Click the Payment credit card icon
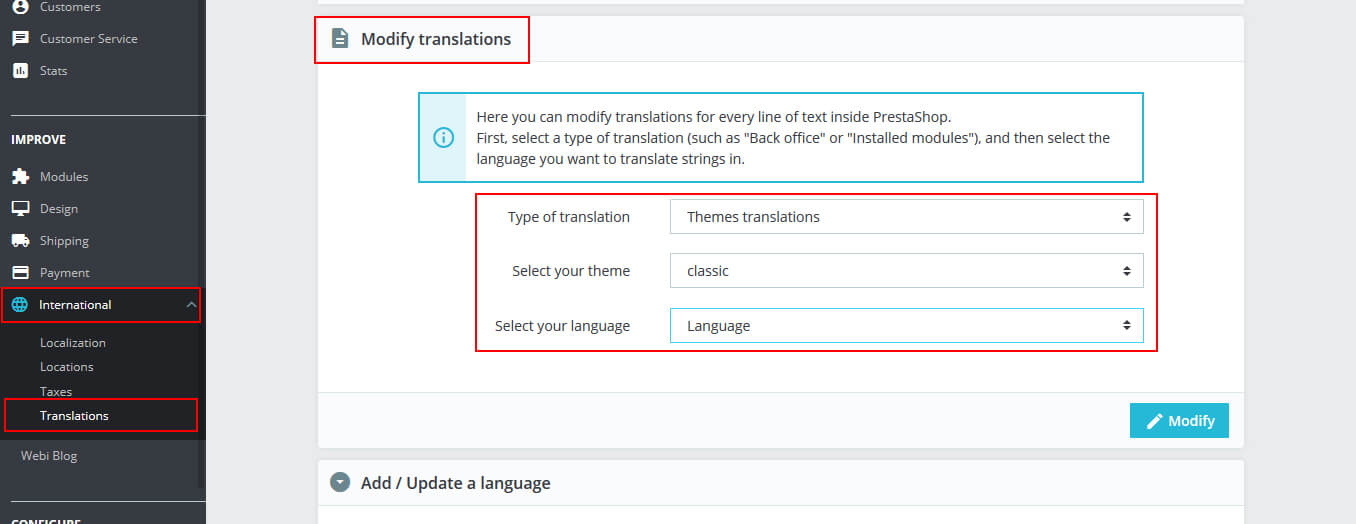1356x524 pixels. click(20, 273)
